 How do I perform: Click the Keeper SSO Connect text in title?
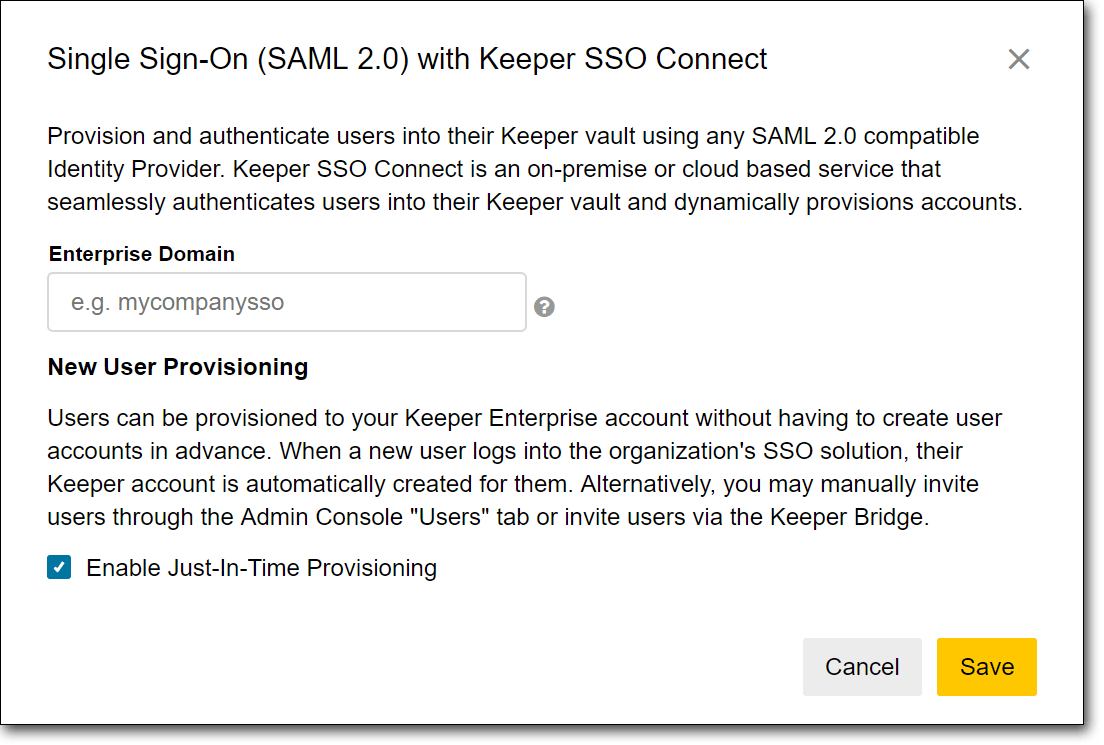pyautogui.click(x=623, y=59)
